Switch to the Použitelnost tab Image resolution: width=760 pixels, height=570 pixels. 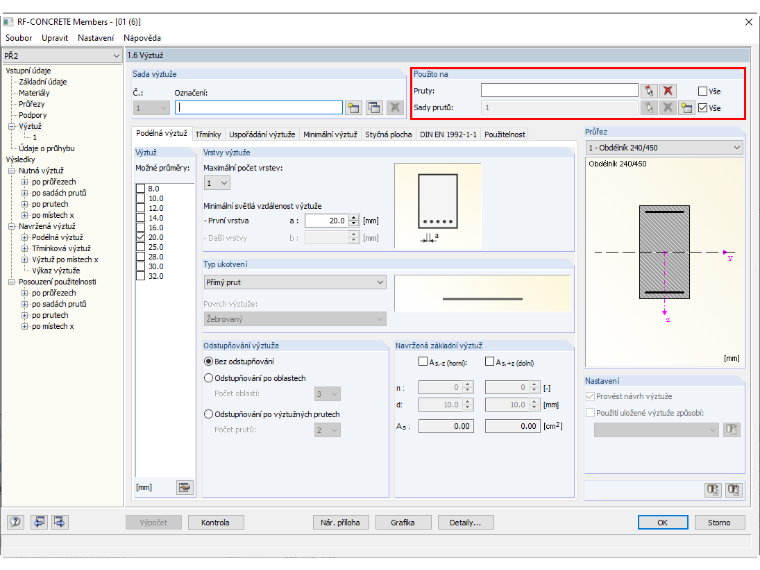505,134
